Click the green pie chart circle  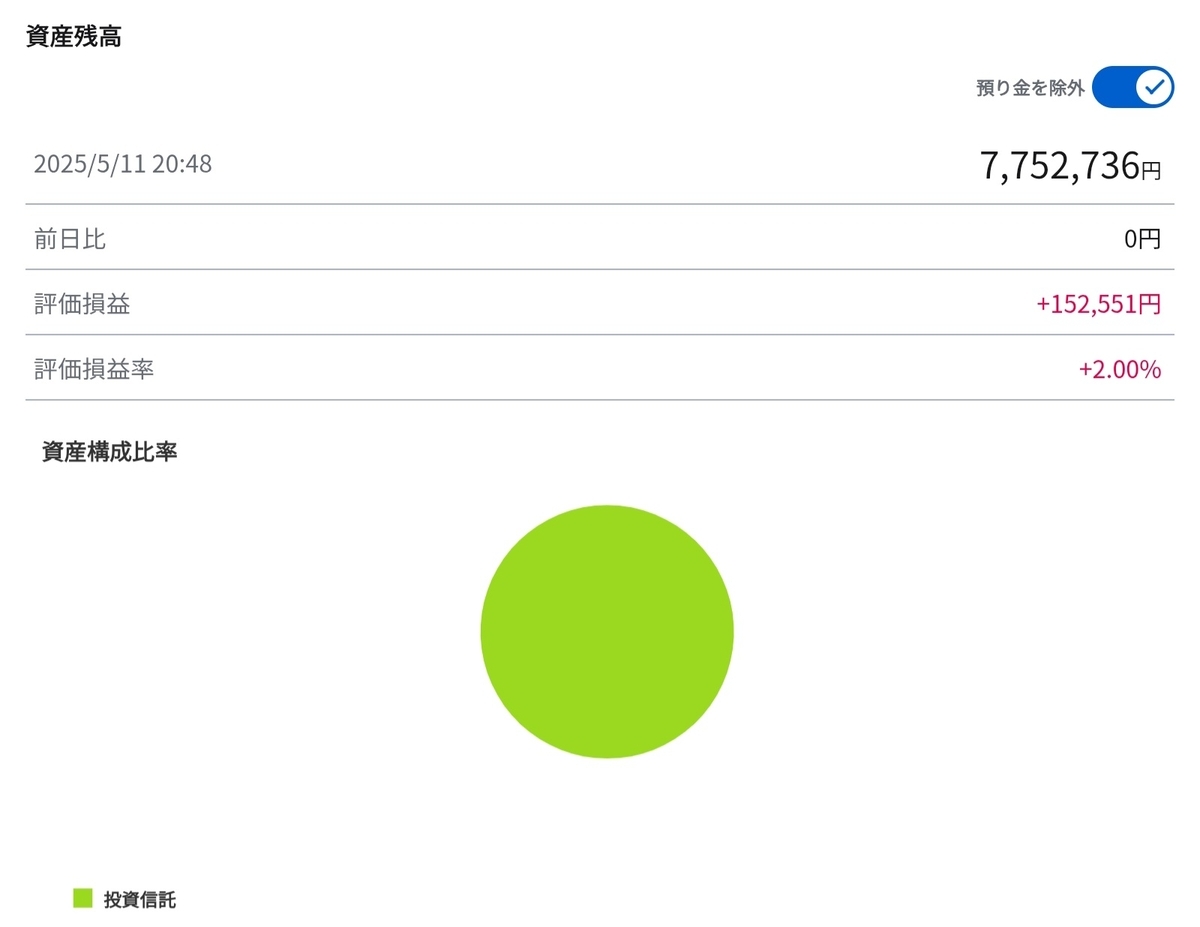pos(607,631)
